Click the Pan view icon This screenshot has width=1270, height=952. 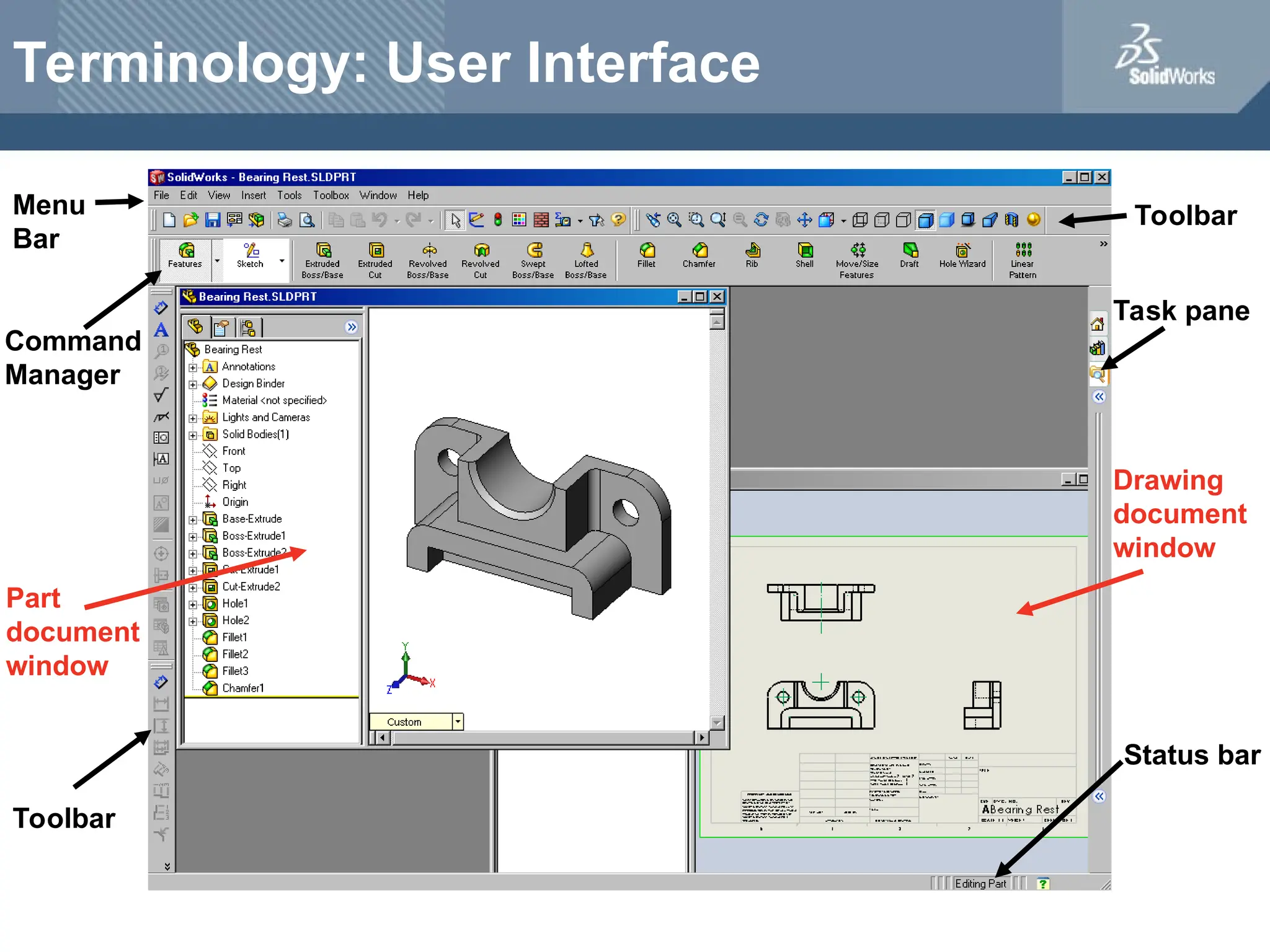pos(804,220)
